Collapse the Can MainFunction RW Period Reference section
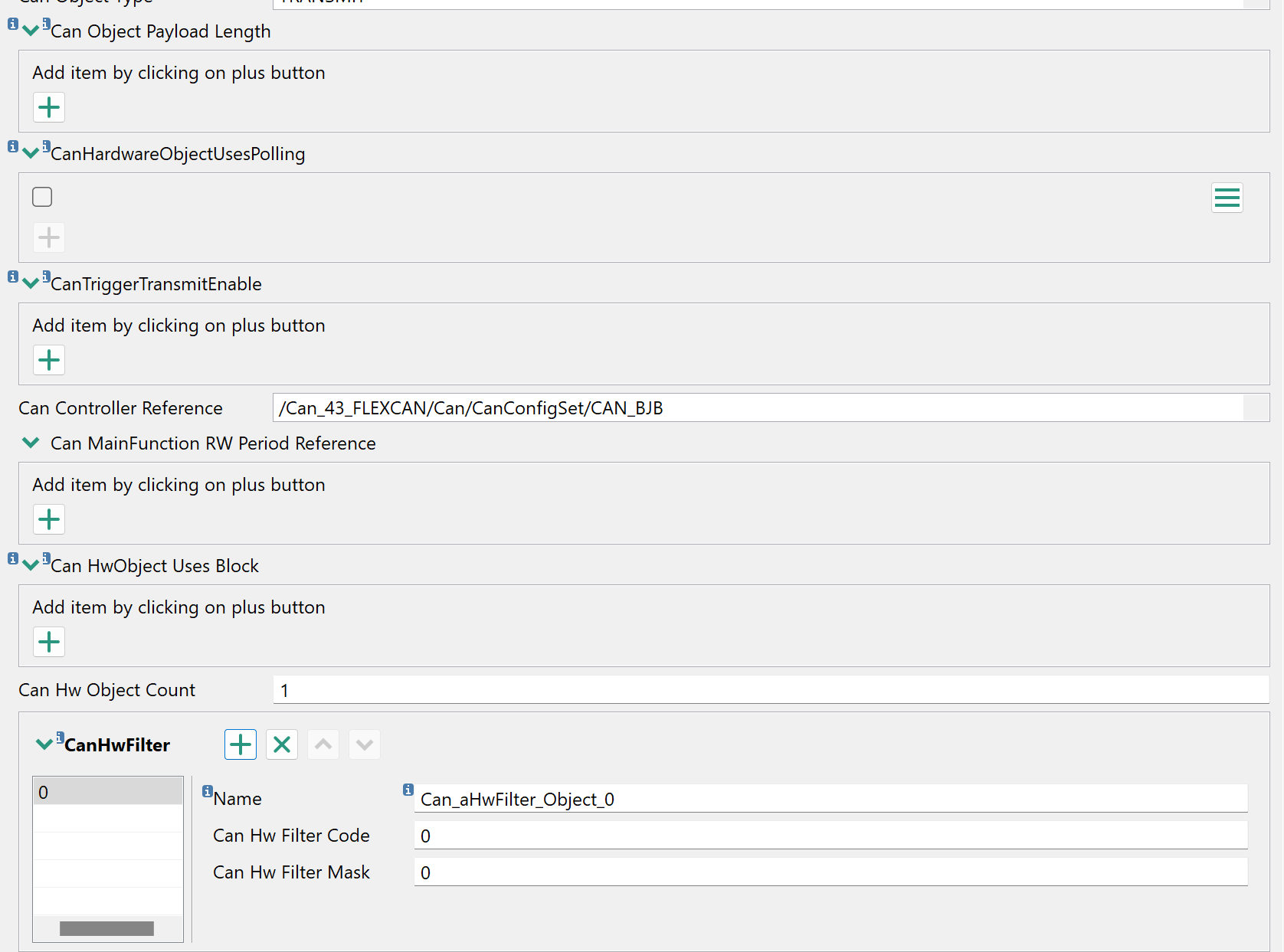The image size is (1284, 952). tap(31, 443)
